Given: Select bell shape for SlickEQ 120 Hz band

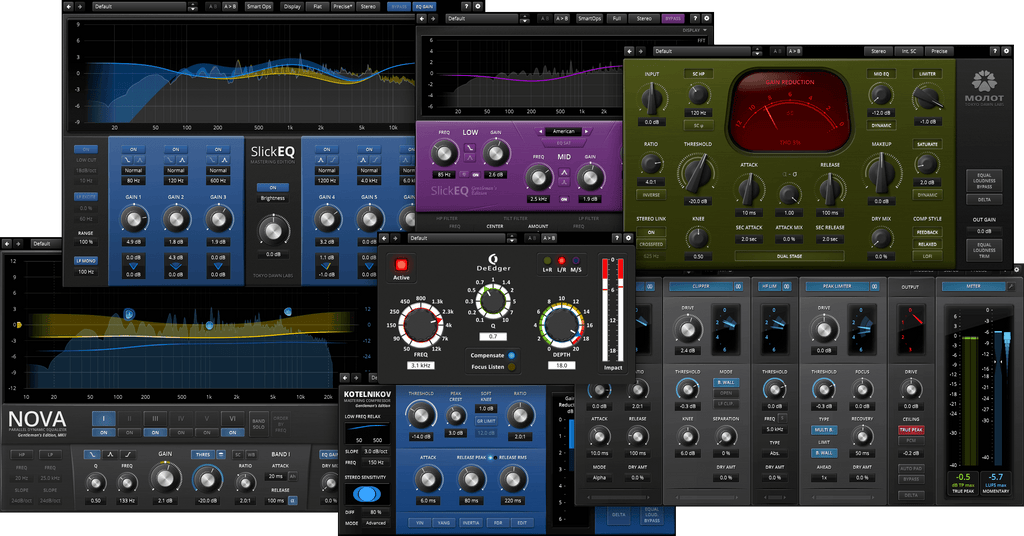Looking at the screenshot, I should pos(182,159).
